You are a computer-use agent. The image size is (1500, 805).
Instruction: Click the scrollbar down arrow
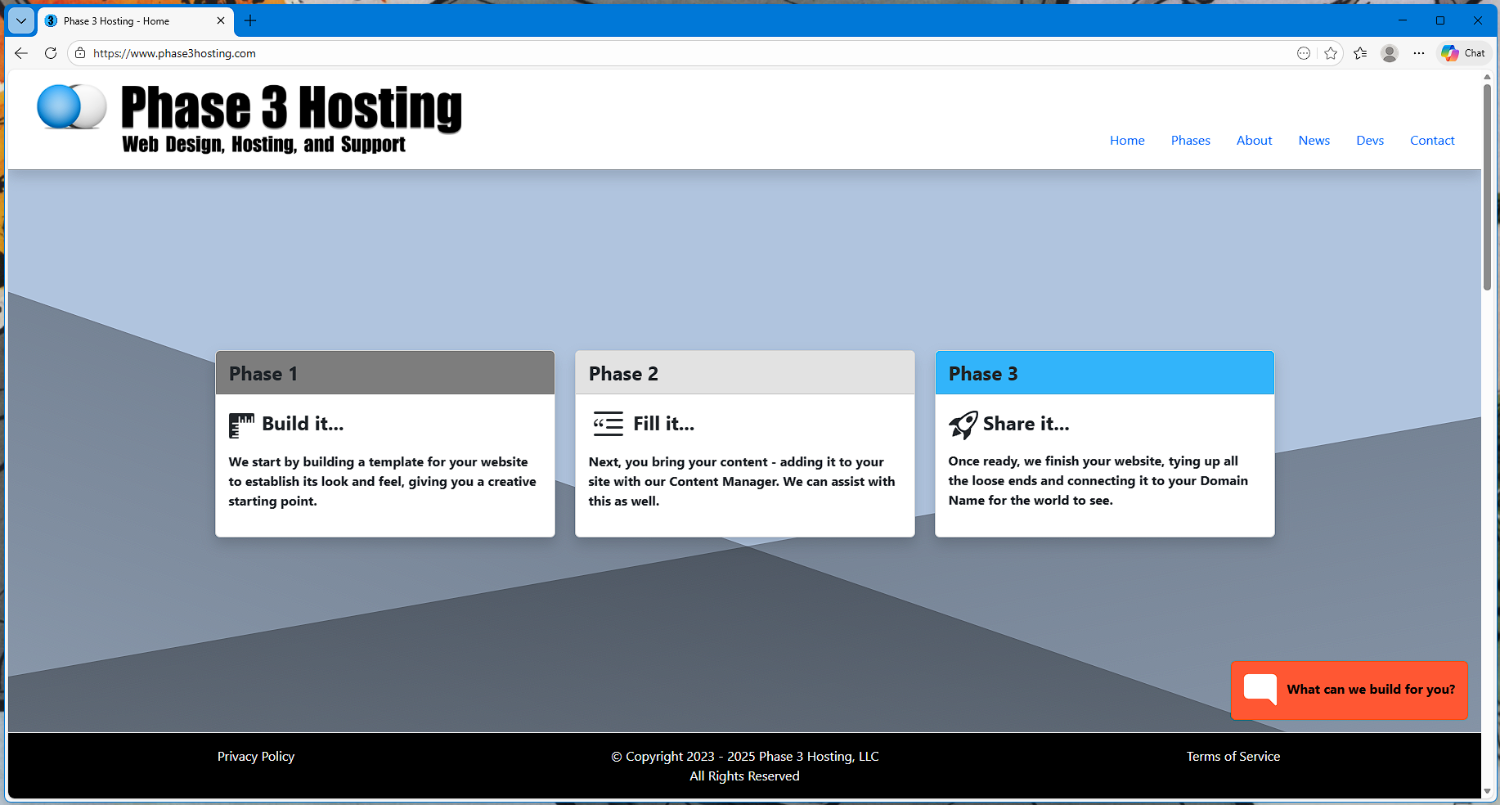point(1488,790)
